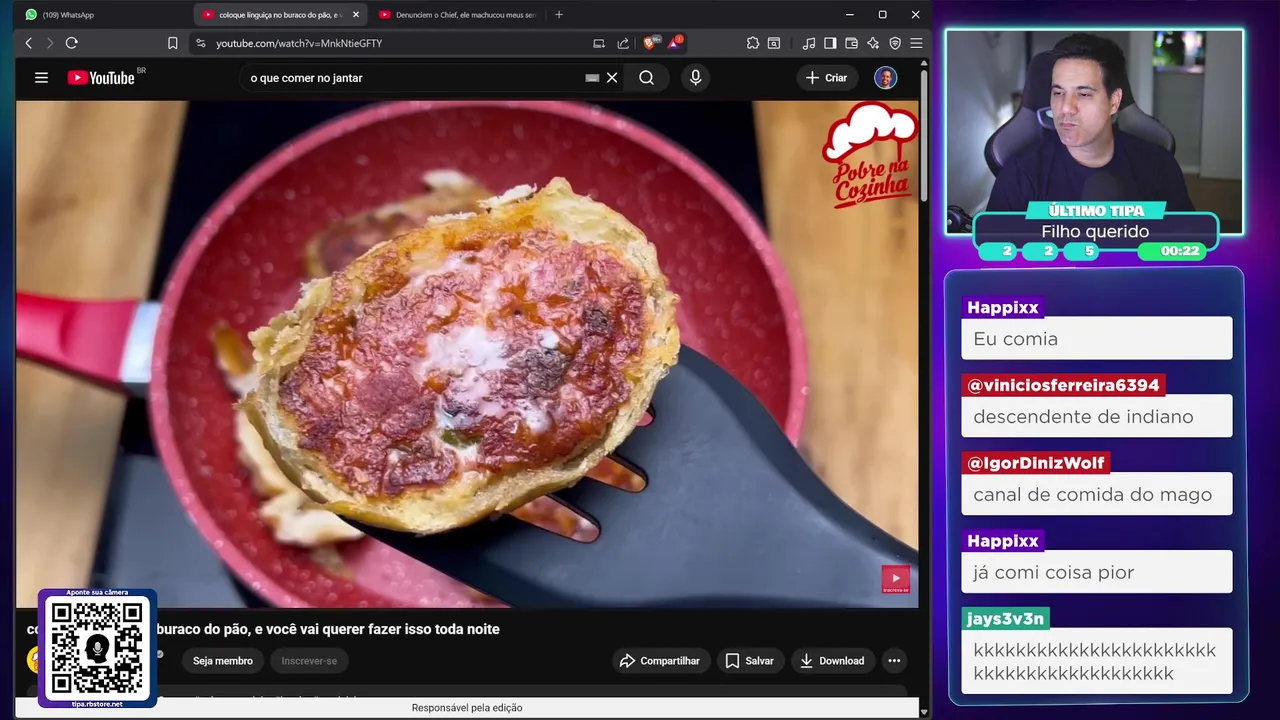Go back with the browser back arrow
Screen dimensions: 1280x720
[x=28, y=43]
